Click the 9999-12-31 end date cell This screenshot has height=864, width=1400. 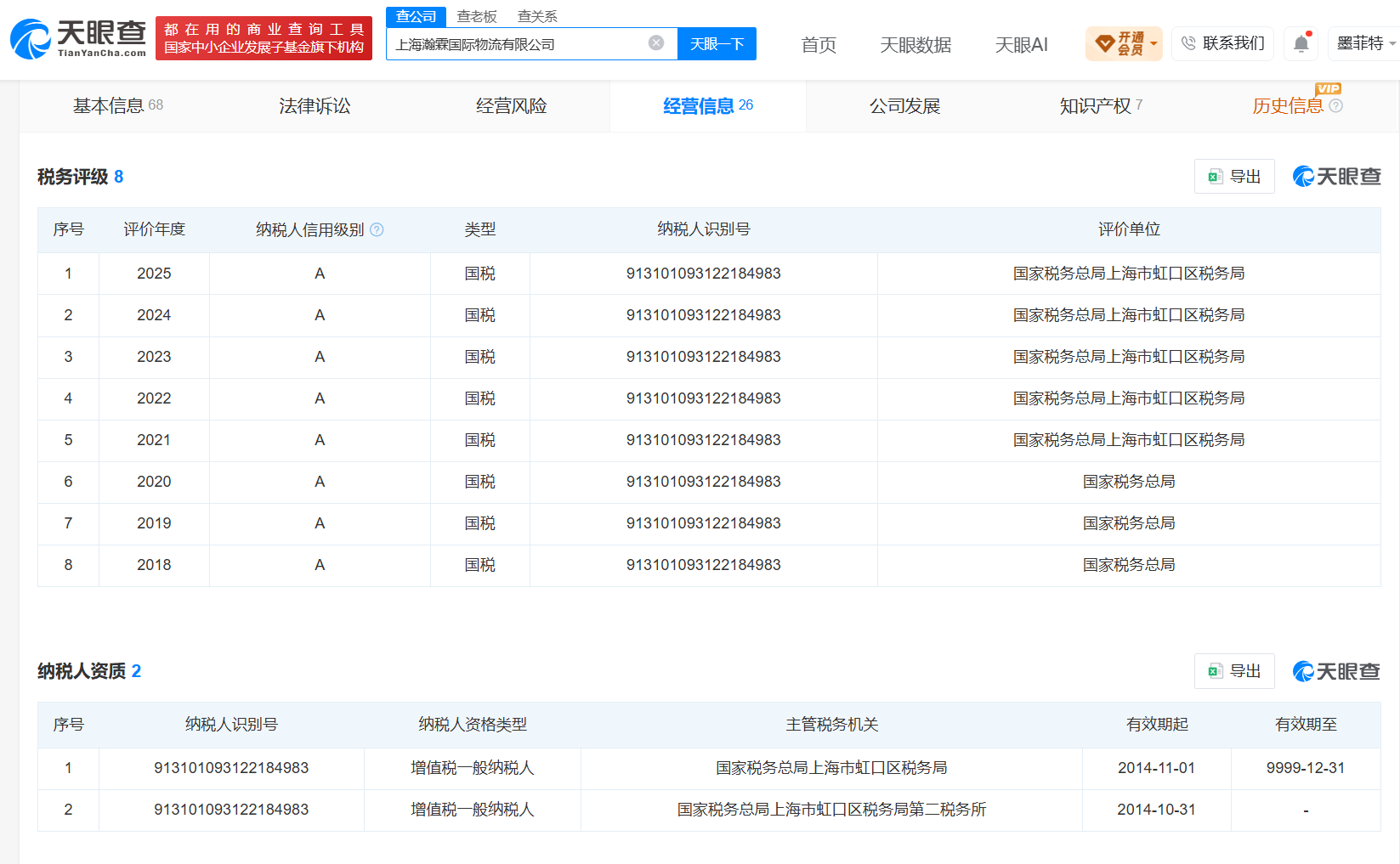pos(1306,768)
